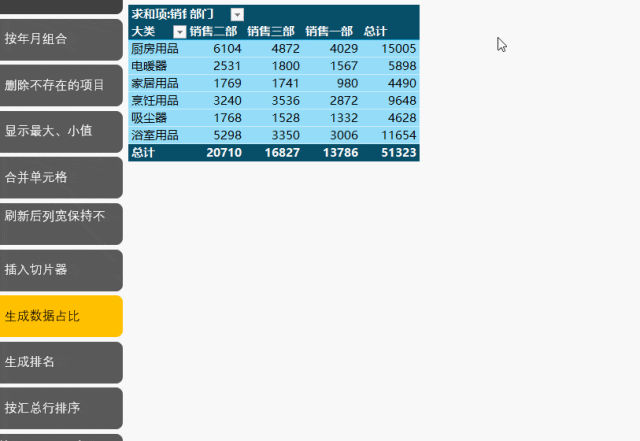Open the 大类 row filter dropdown

pyautogui.click(x=180, y=32)
